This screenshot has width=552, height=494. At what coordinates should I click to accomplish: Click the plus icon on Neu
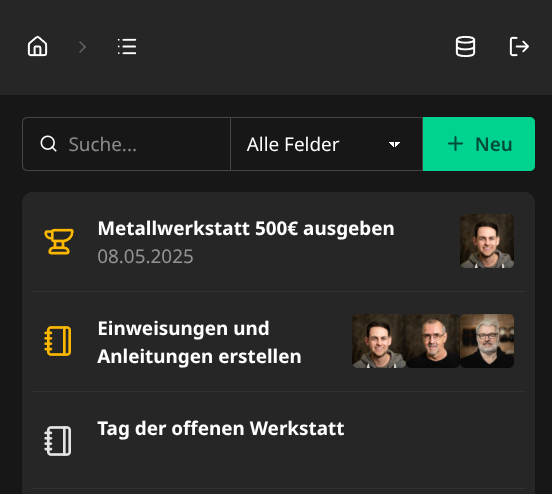455,144
